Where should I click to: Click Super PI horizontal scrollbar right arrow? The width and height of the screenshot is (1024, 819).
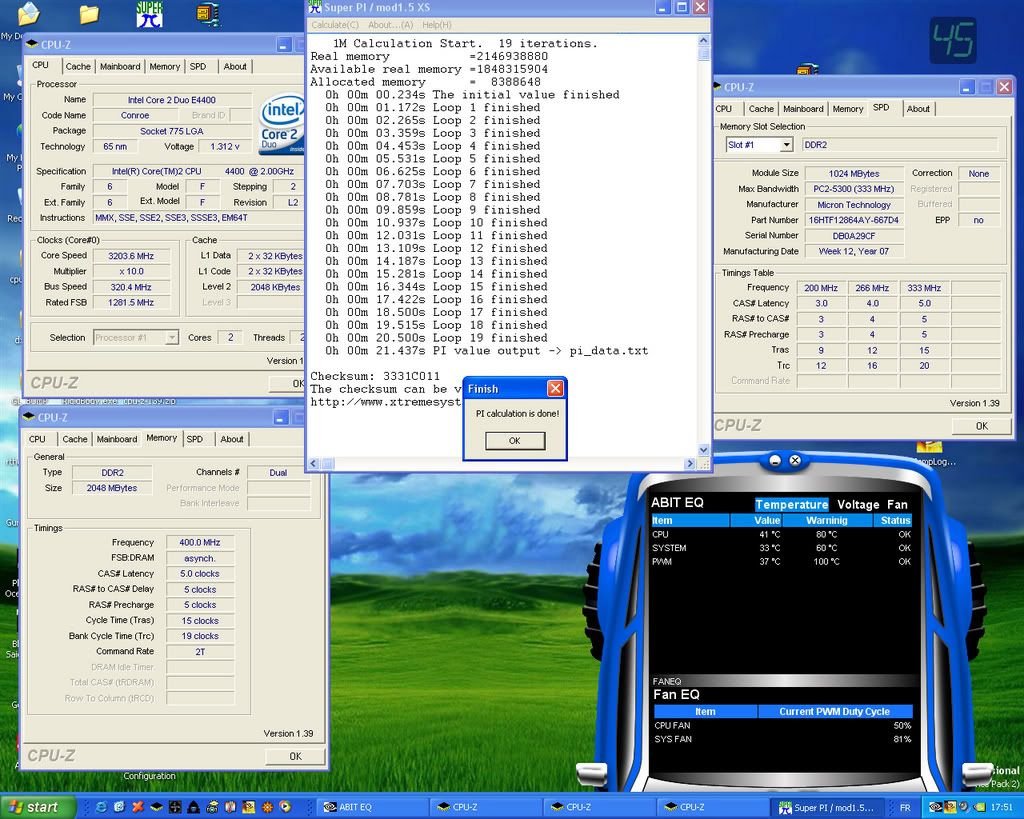point(690,464)
